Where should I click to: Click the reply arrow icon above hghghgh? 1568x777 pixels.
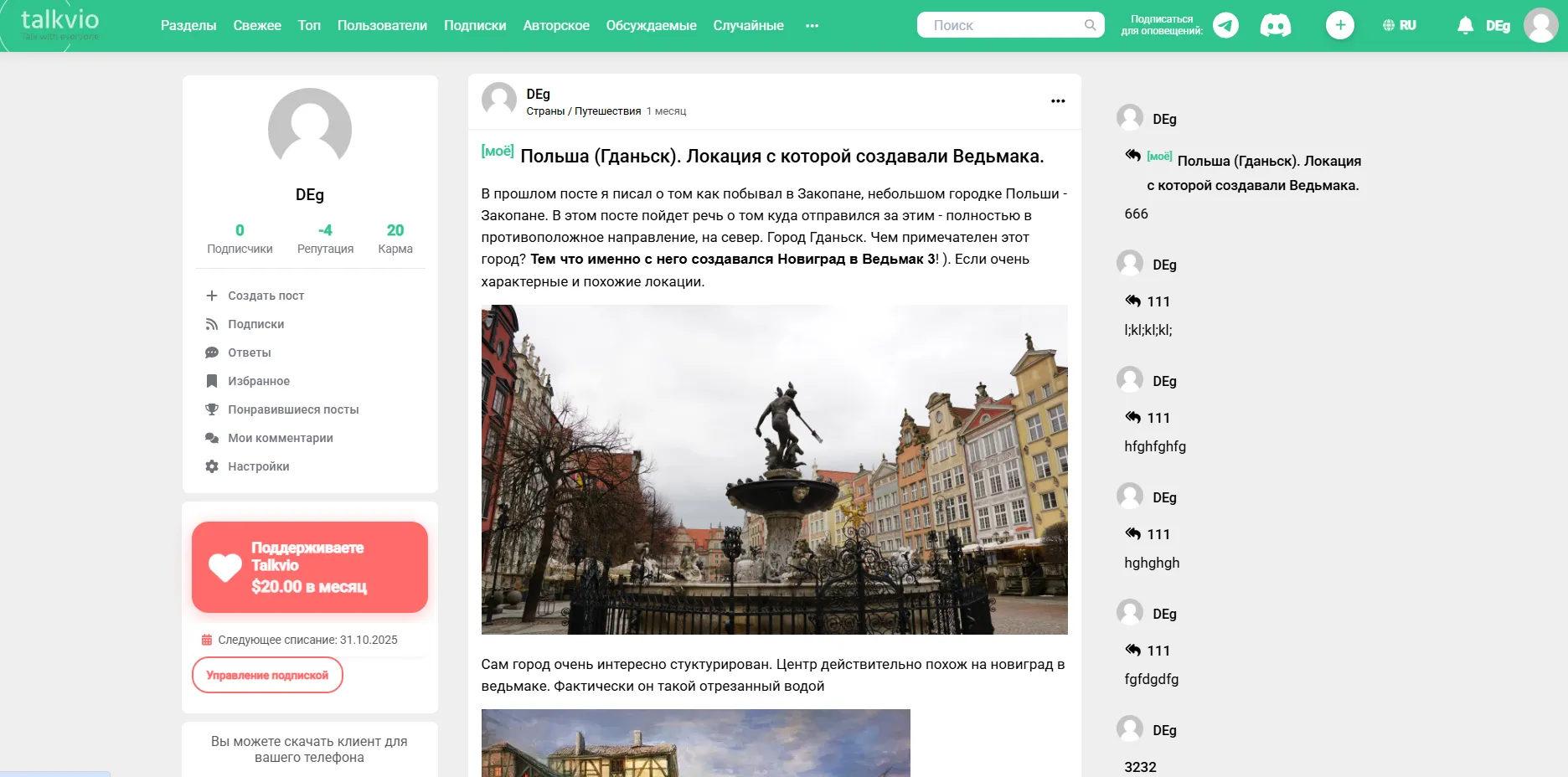tap(1133, 533)
